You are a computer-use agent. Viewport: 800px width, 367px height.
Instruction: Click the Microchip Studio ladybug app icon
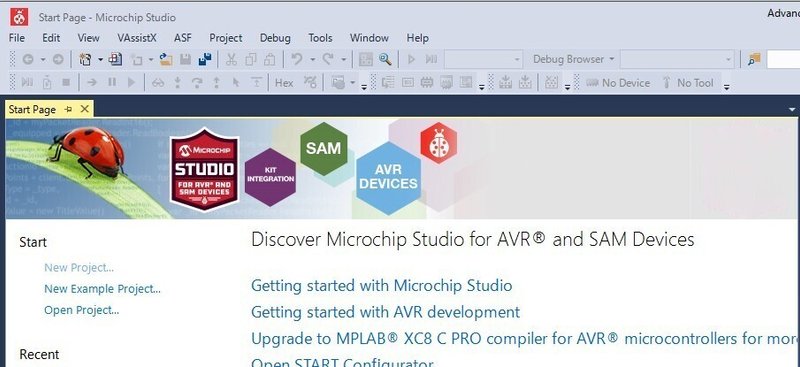(x=19, y=17)
